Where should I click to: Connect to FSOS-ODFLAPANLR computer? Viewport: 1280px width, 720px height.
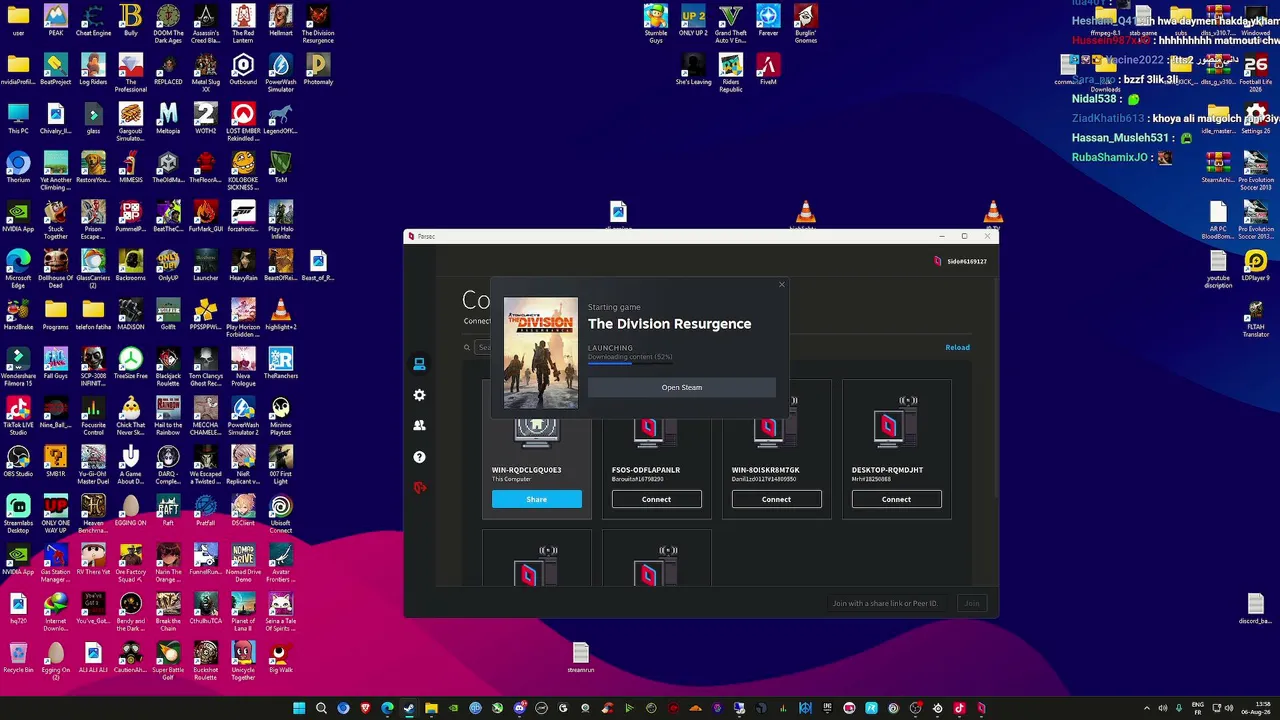[656, 499]
